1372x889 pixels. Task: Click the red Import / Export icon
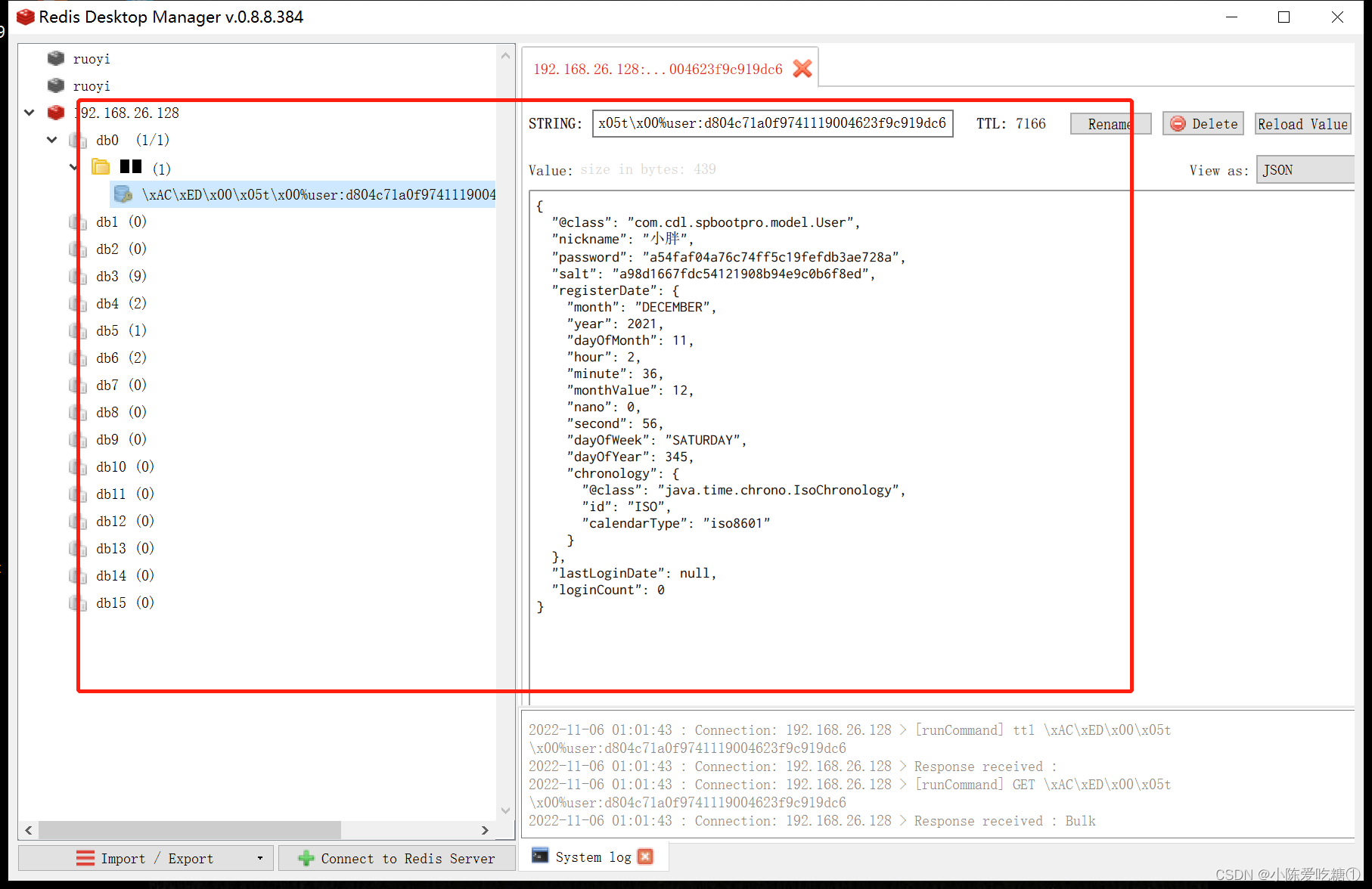click(x=85, y=858)
